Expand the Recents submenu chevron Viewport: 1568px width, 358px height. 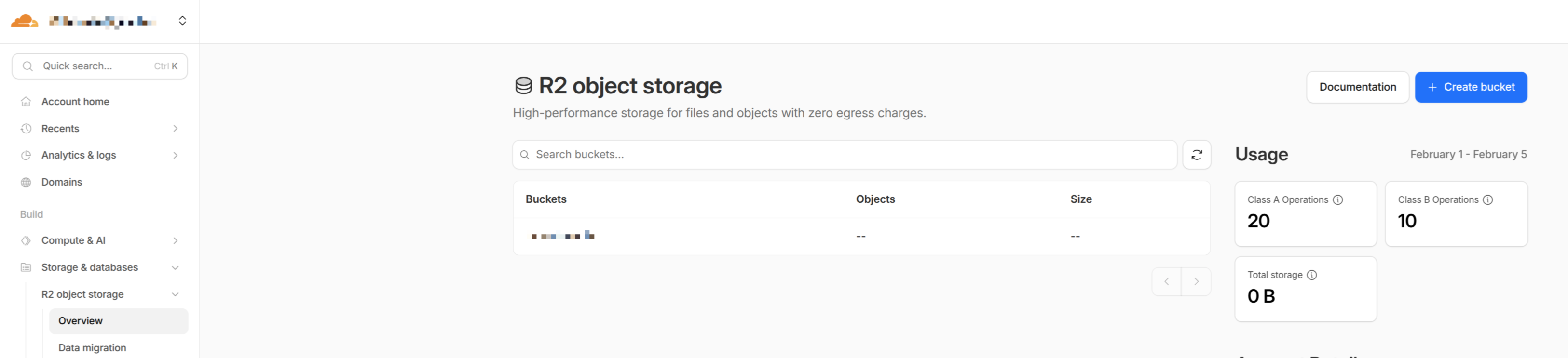coord(175,128)
